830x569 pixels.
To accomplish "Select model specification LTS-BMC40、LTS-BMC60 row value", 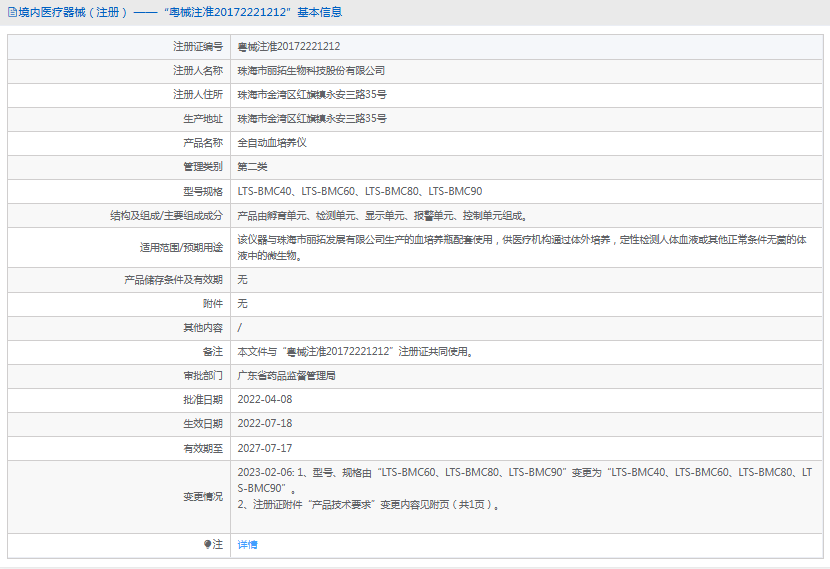I will point(359,191).
